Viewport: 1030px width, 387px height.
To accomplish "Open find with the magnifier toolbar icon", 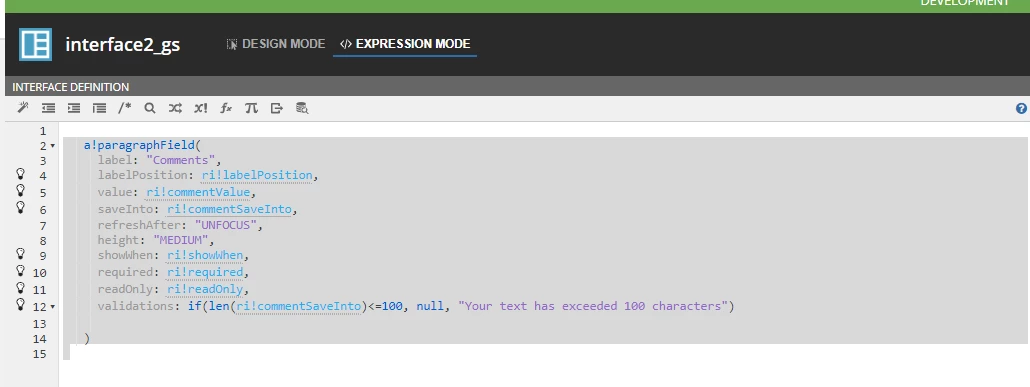I will click(x=150, y=108).
